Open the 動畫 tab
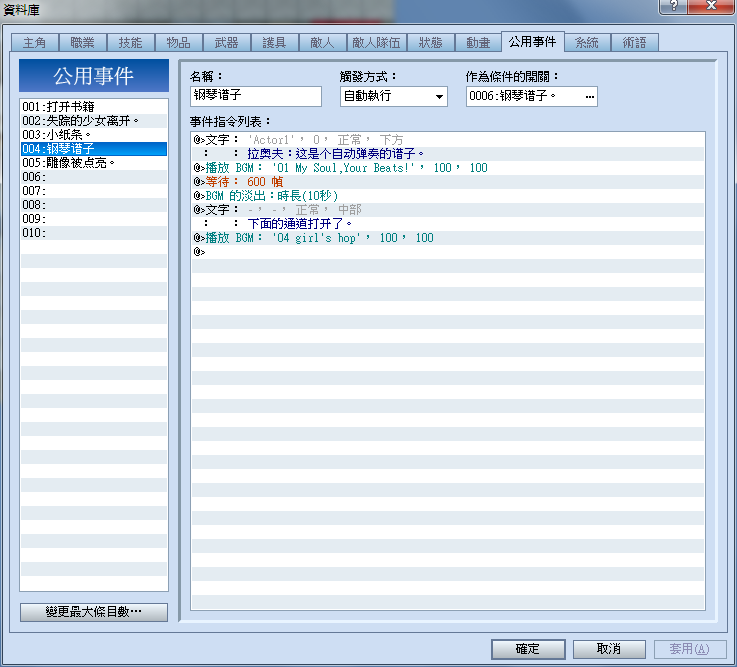The width and height of the screenshot is (737, 667). click(x=478, y=43)
